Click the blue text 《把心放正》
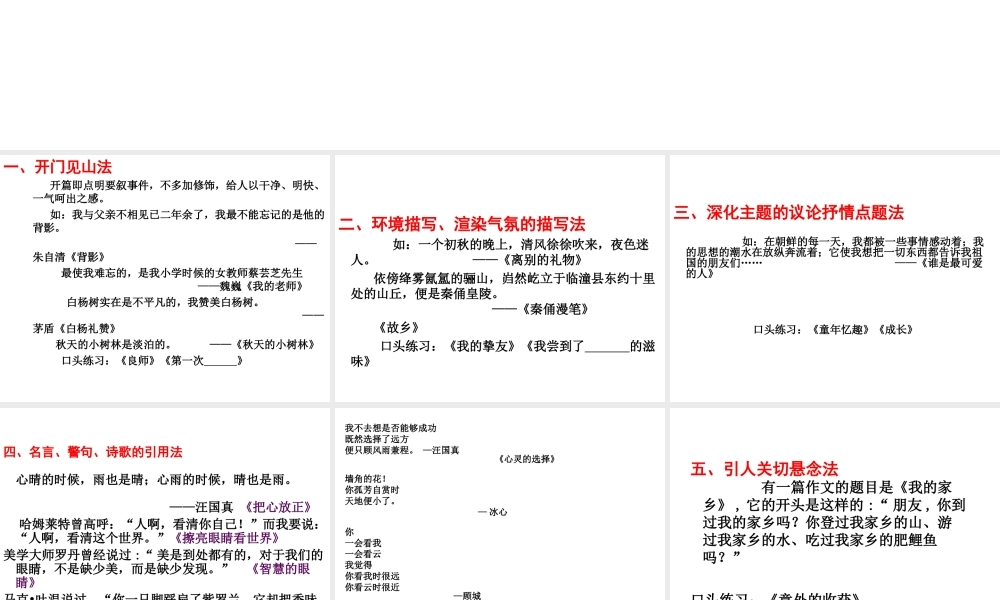 point(280,506)
